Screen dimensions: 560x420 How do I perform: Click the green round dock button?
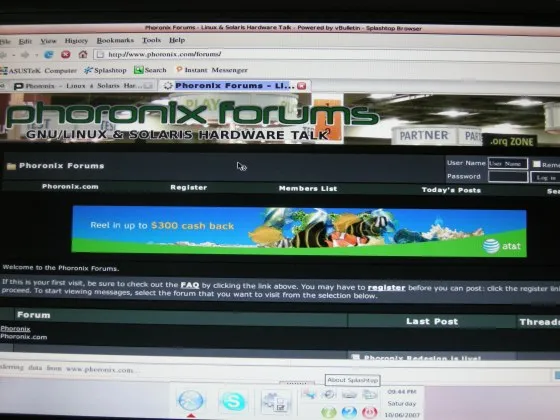329,412
